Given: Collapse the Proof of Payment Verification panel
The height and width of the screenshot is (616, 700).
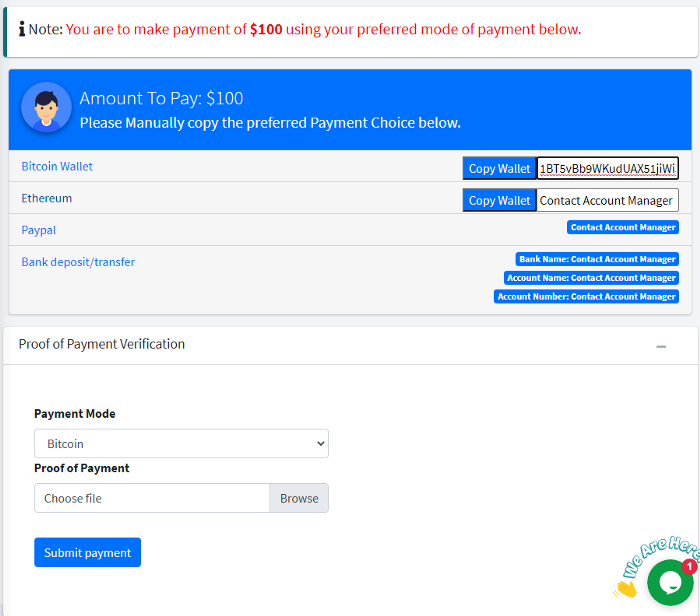Looking at the screenshot, I should pos(661,346).
